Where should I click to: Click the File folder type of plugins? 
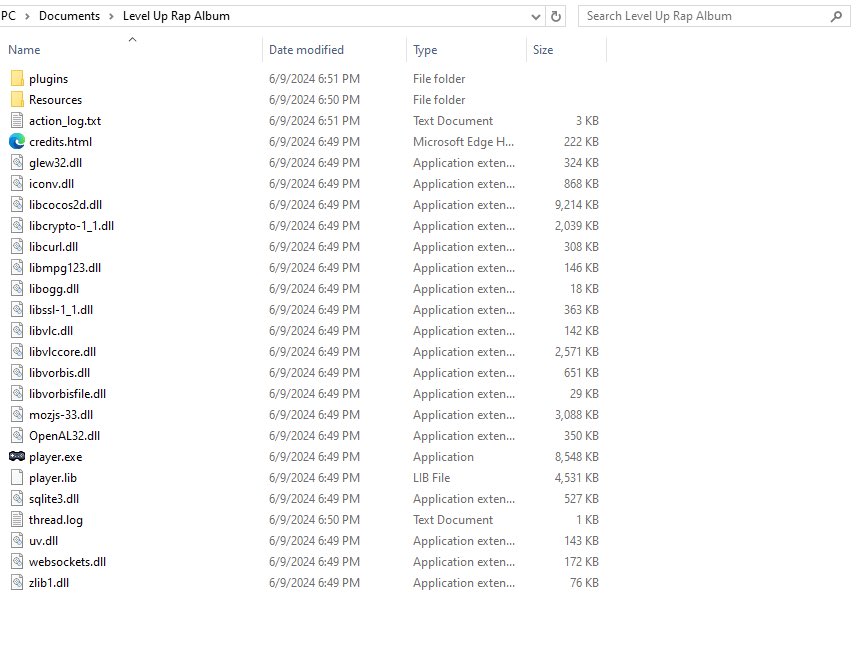[439, 79]
